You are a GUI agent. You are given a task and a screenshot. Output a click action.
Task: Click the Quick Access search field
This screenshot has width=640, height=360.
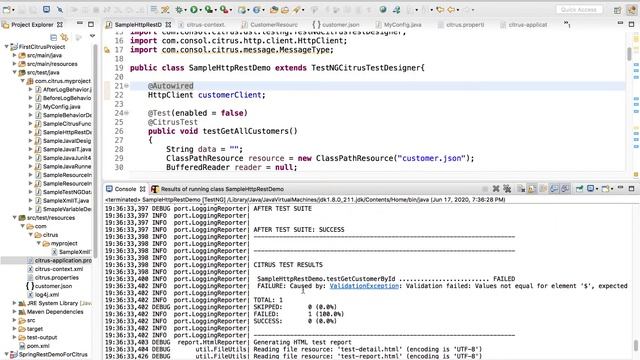click(579, 9)
